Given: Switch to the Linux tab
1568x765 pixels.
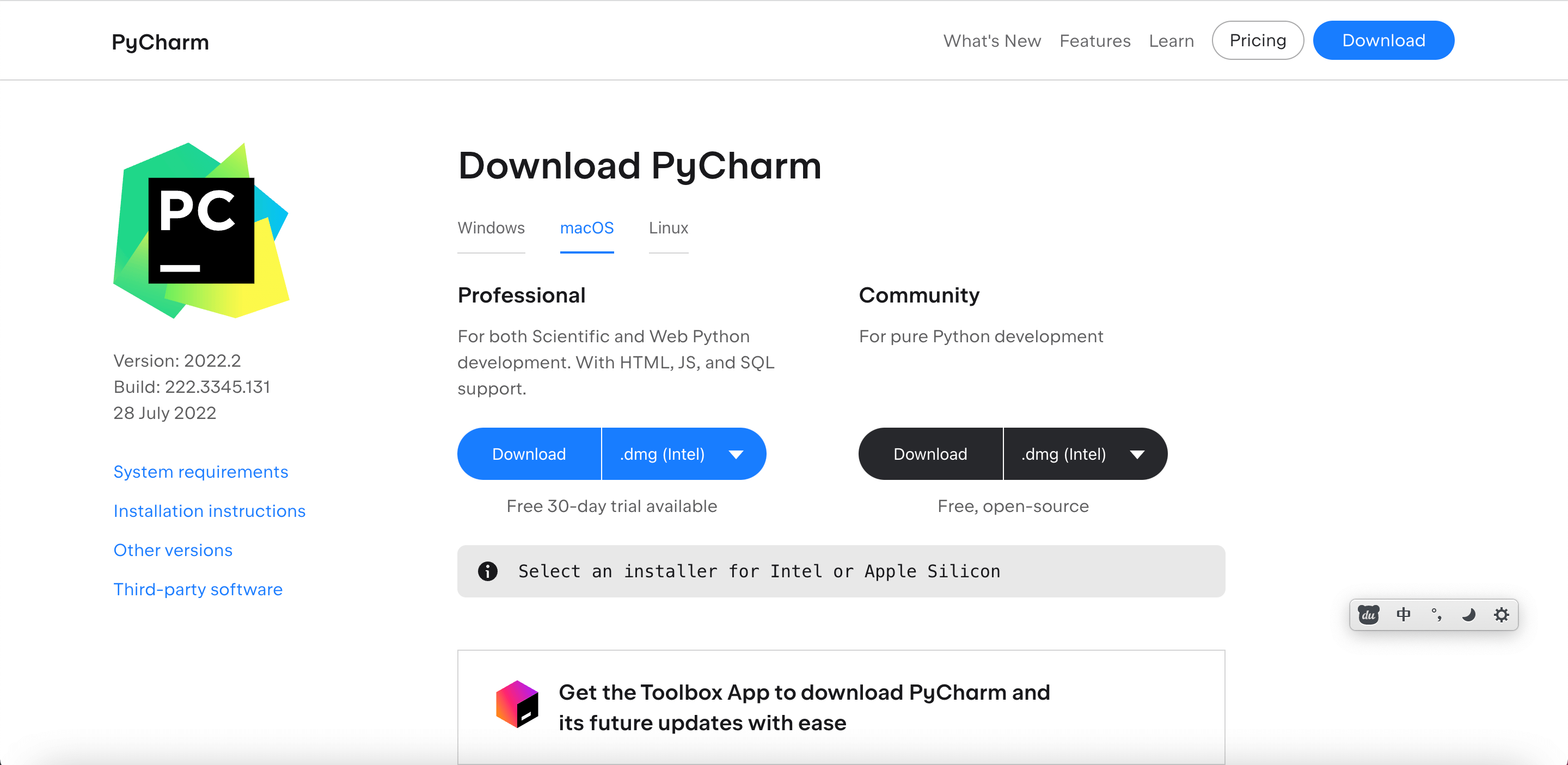Looking at the screenshot, I should click(x=667, y=228).
